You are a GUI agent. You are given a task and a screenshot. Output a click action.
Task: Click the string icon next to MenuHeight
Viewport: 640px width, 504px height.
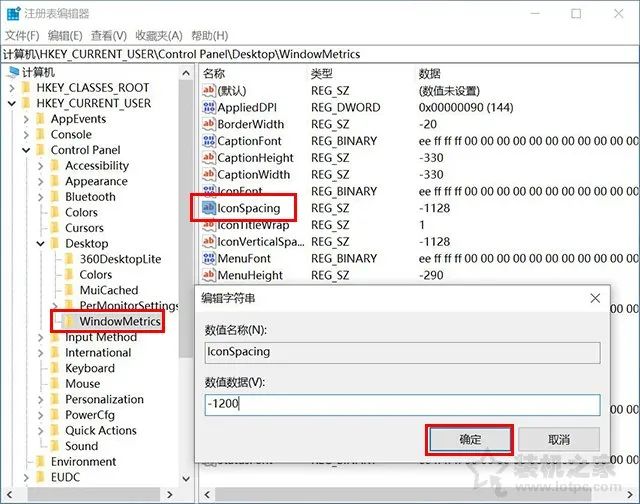209,275
